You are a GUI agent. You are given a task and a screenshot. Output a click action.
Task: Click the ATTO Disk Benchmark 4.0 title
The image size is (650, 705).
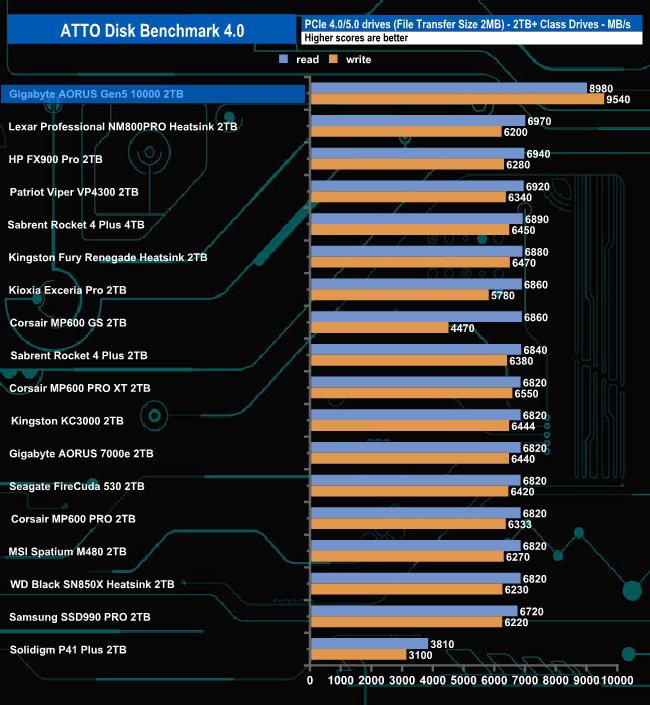point(152,31)
